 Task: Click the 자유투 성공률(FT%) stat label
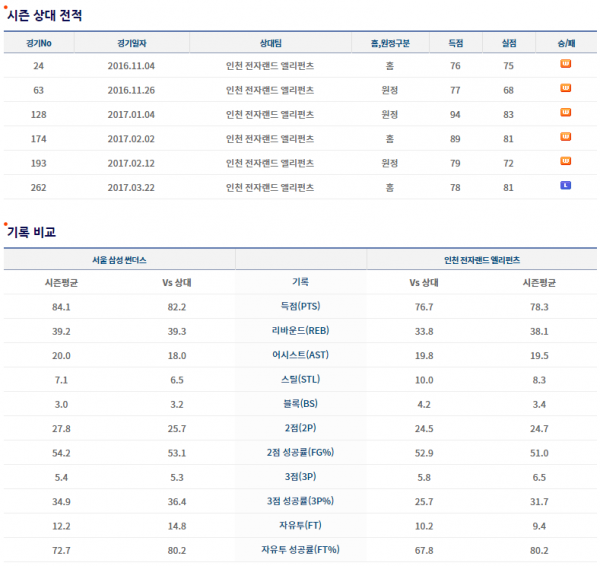point(300,550)
